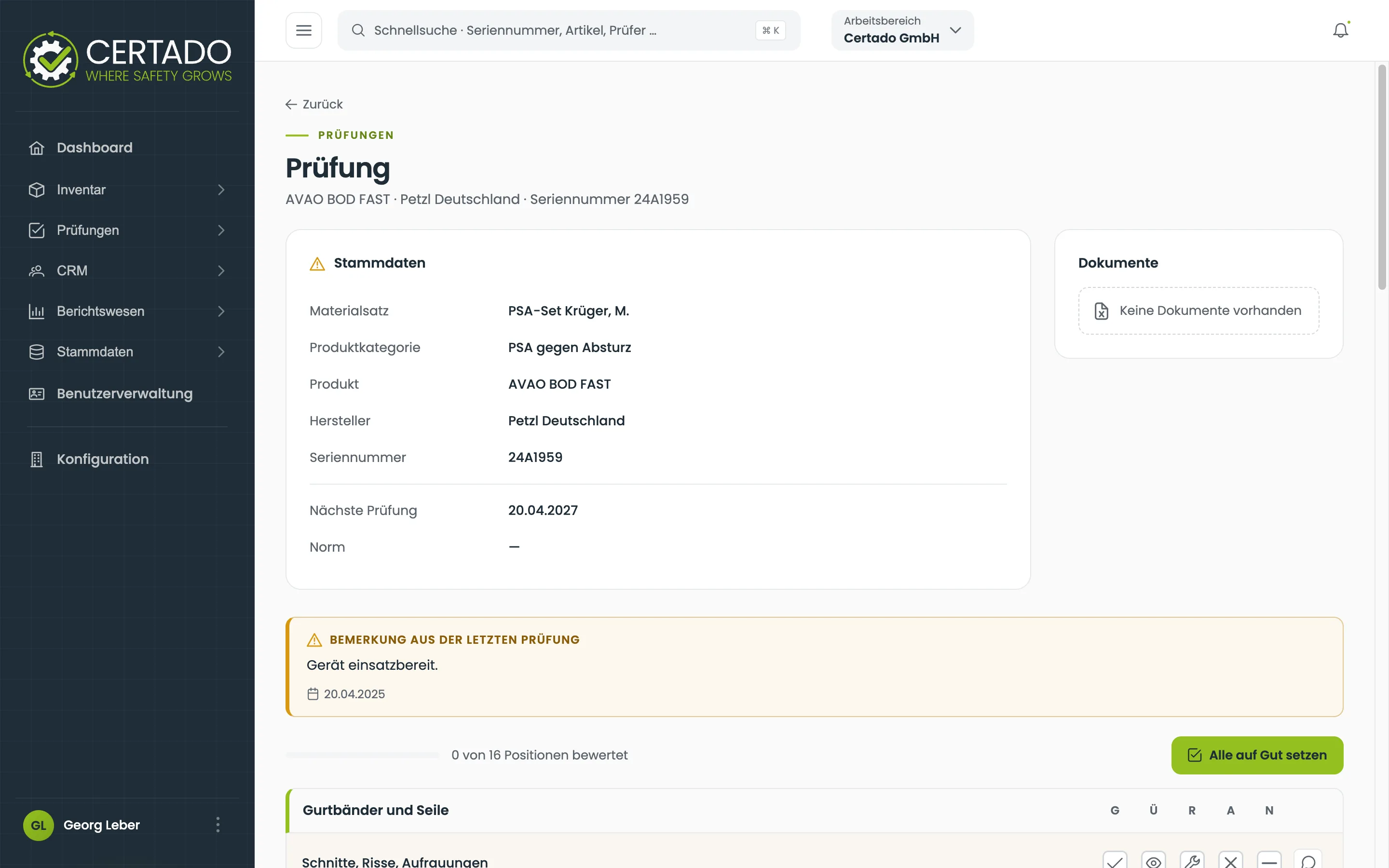The height and width of the screenshot is (868, 1389).
Task: Focus the Schnellsuche search field
Action: pos(569,30)
